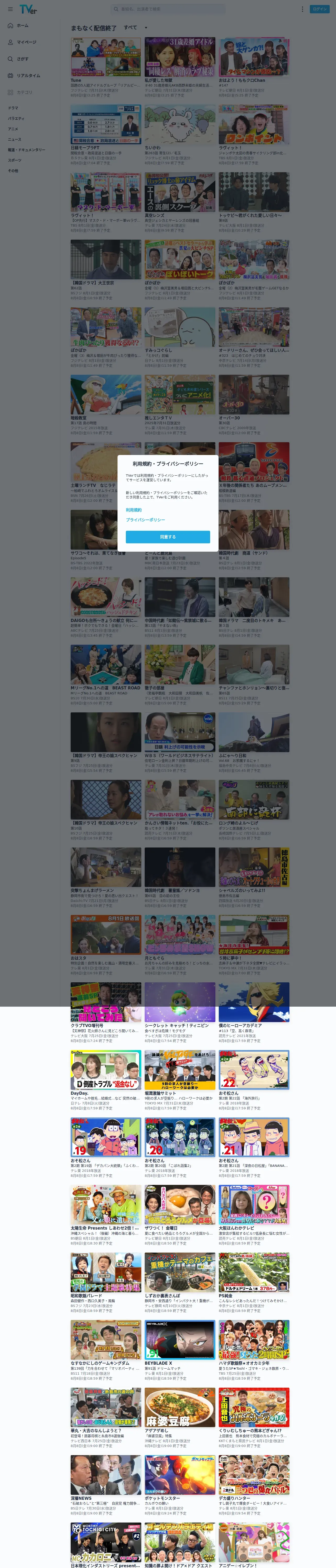
Task: Select スポーツ category in sidebar
Action: [14, 160]
